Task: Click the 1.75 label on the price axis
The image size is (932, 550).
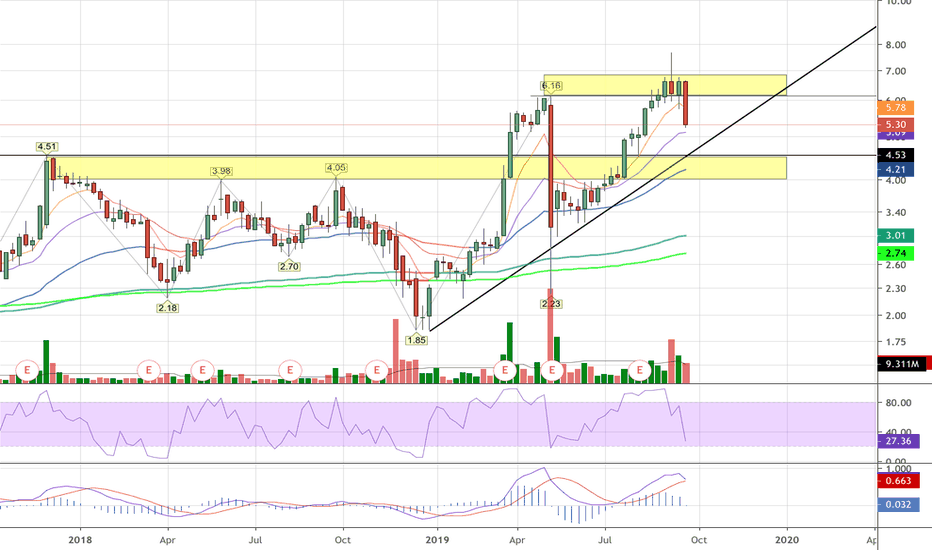Action: tap(896, 342)
